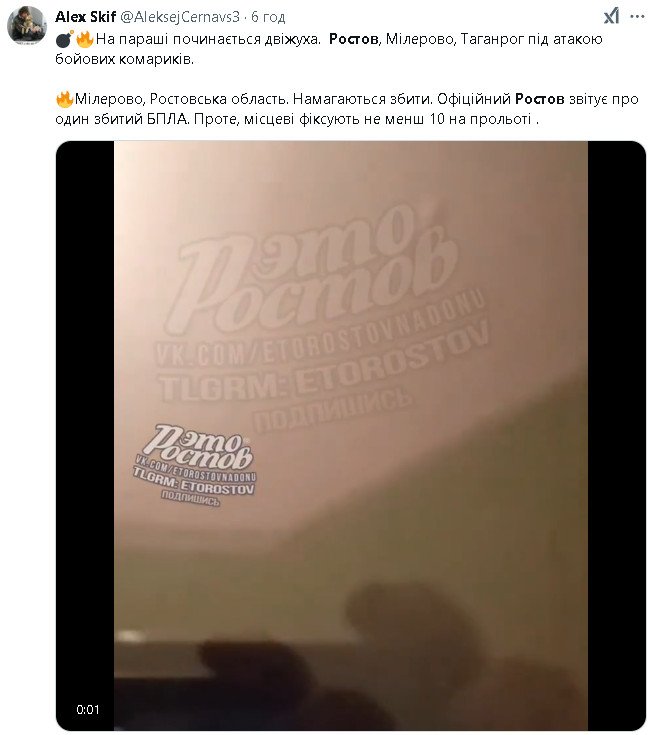The image size is (650, 735).
Task: Open the post via '6 год' timestamp
Action: (x=268, y=17)
